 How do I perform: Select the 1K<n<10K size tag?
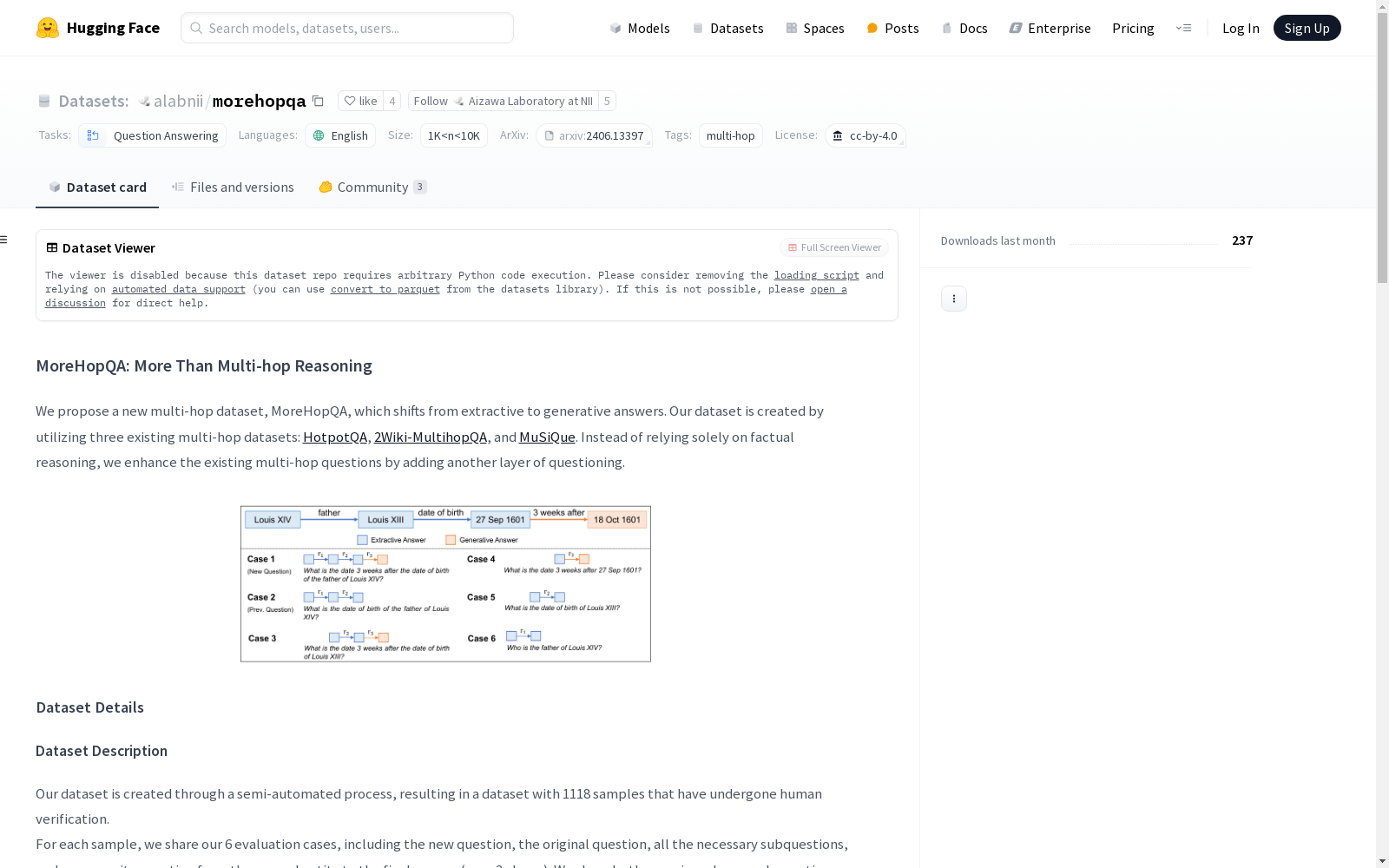pyautogui.click(x=454, y=135)
